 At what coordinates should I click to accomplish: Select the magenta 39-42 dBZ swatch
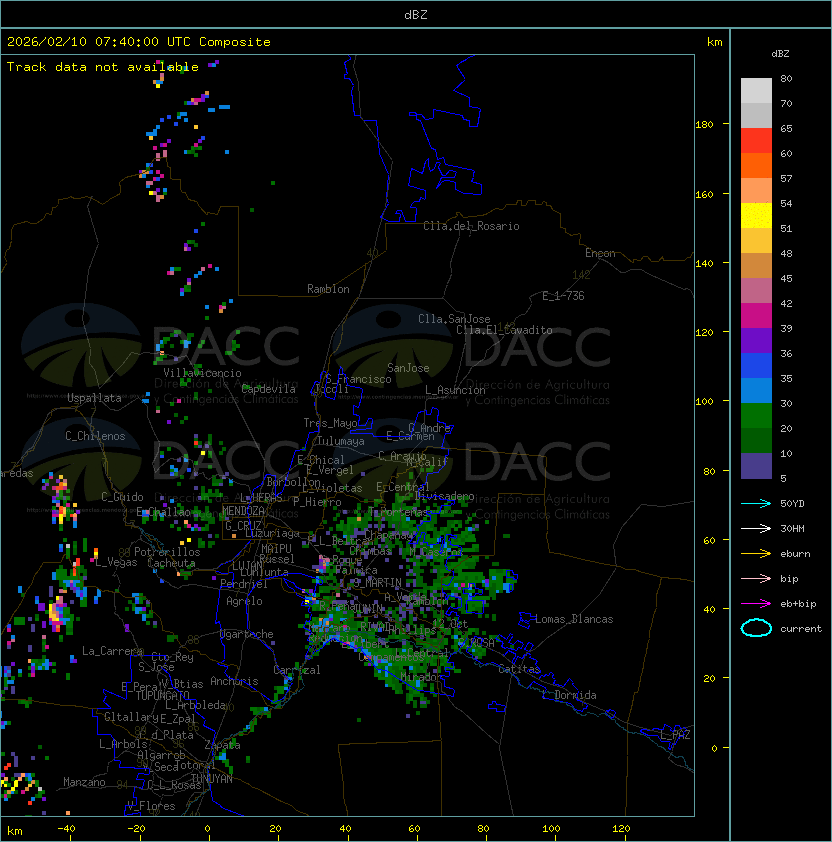(756, 315)
